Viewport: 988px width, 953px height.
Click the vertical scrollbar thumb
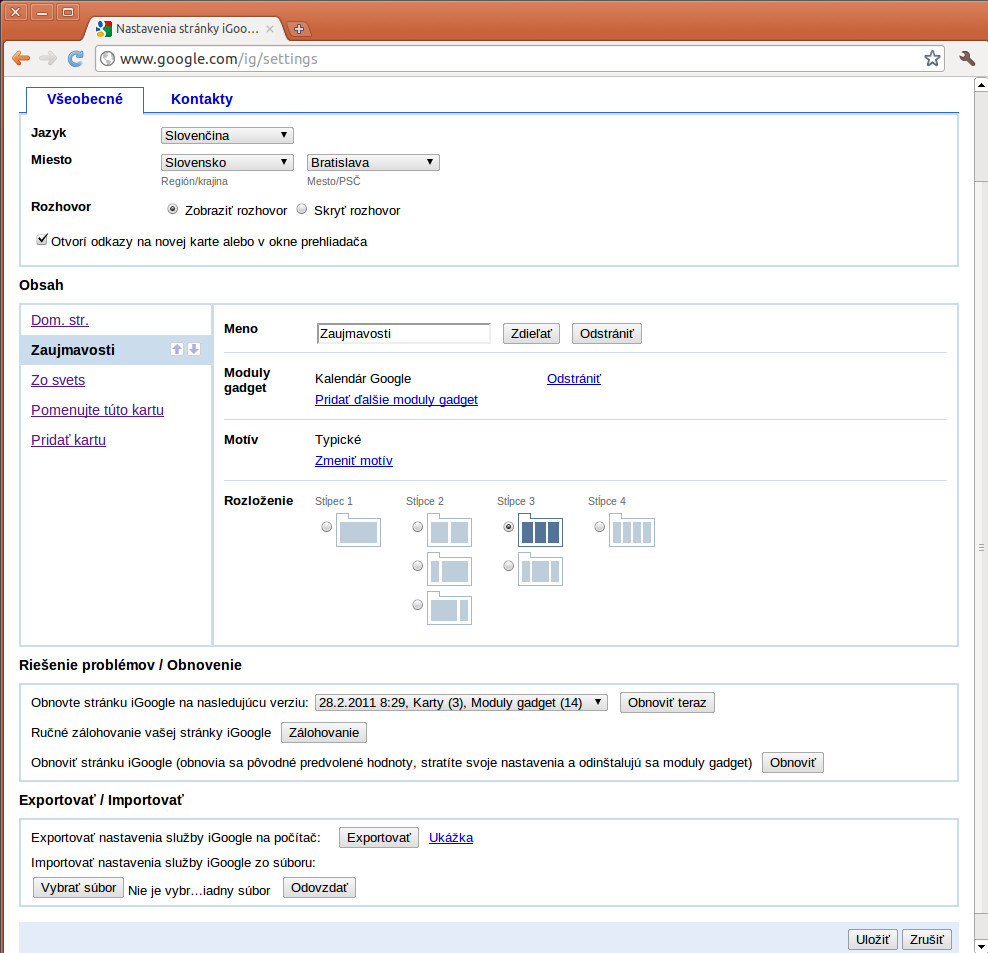pyautogui.click(x=980, y=547)
